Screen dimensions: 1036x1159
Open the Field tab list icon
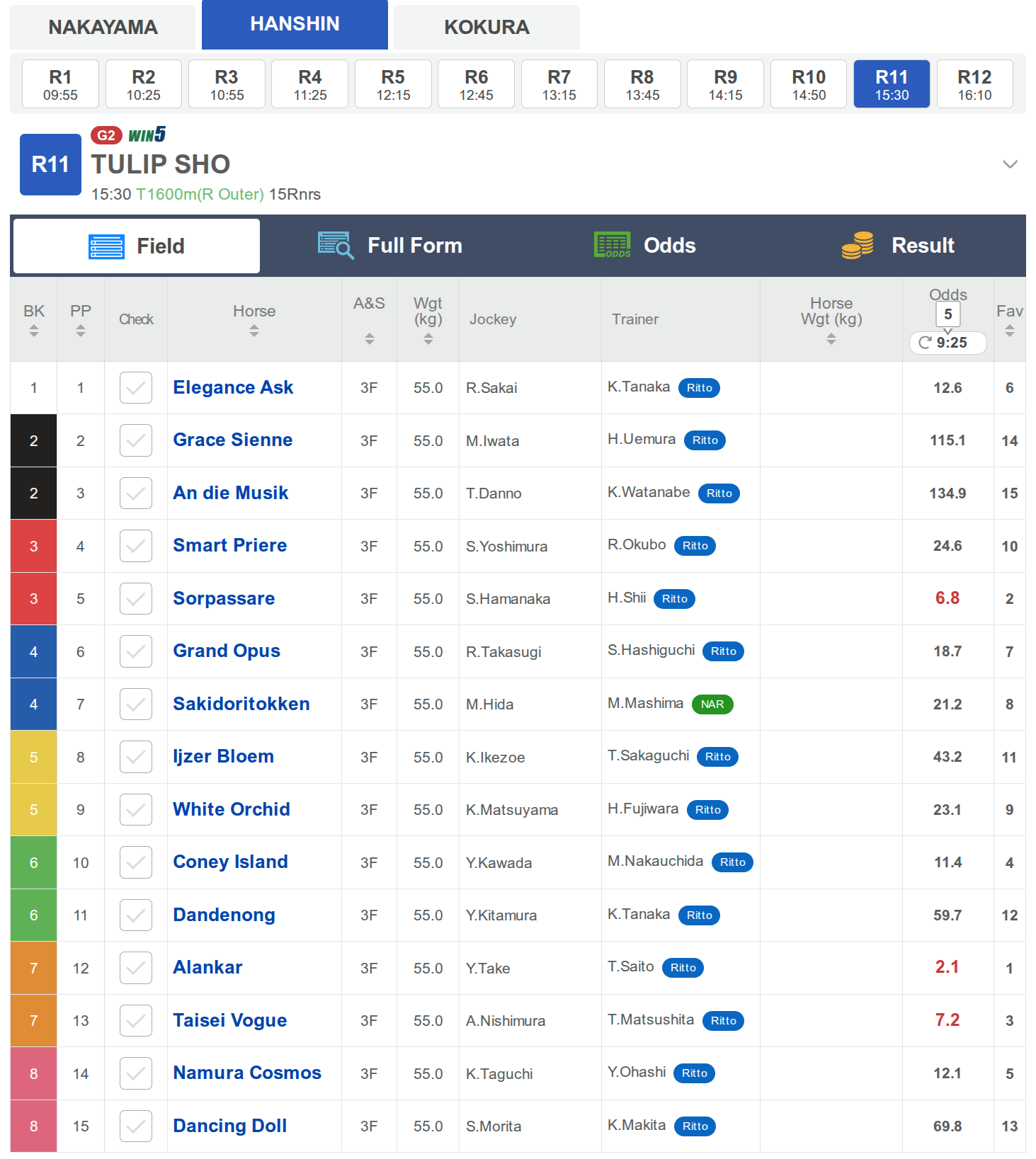(106, 246)
